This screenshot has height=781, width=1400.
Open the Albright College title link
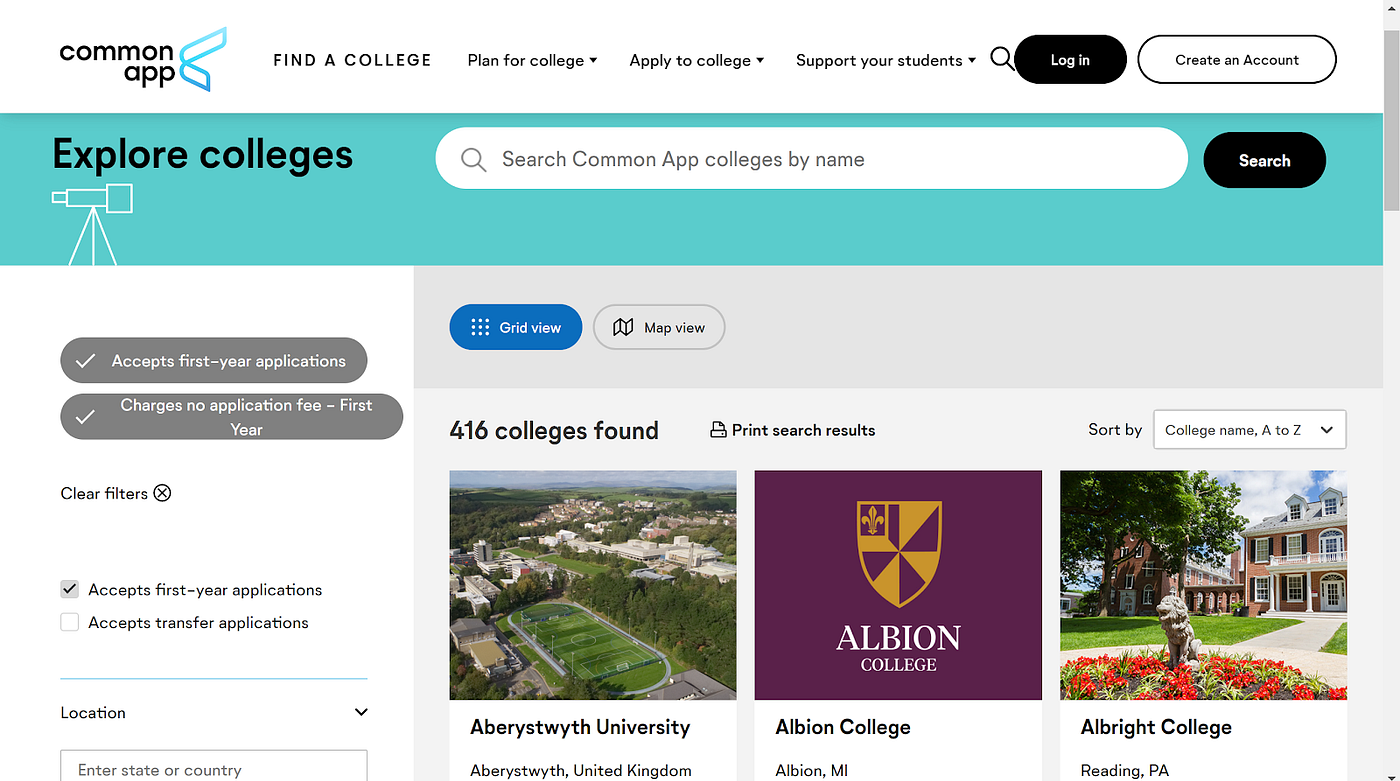coord(1156,727)
